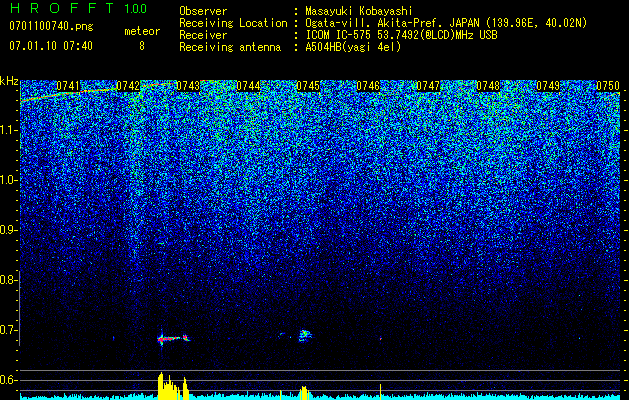This screenshot has height=400, width=629.
Task: Click the 0744 time marker
Action: pos(248,86)
